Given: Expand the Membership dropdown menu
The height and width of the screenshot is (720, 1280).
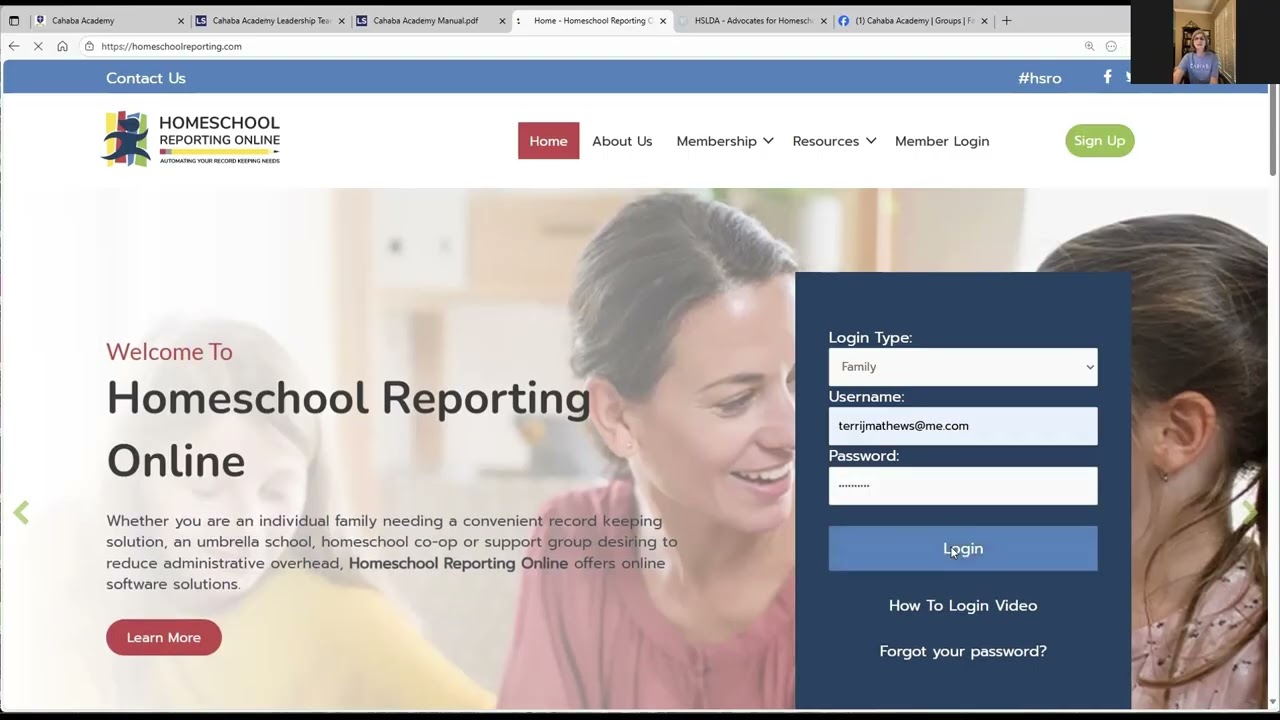Looking at the screenshot, I should click(725, 141).
